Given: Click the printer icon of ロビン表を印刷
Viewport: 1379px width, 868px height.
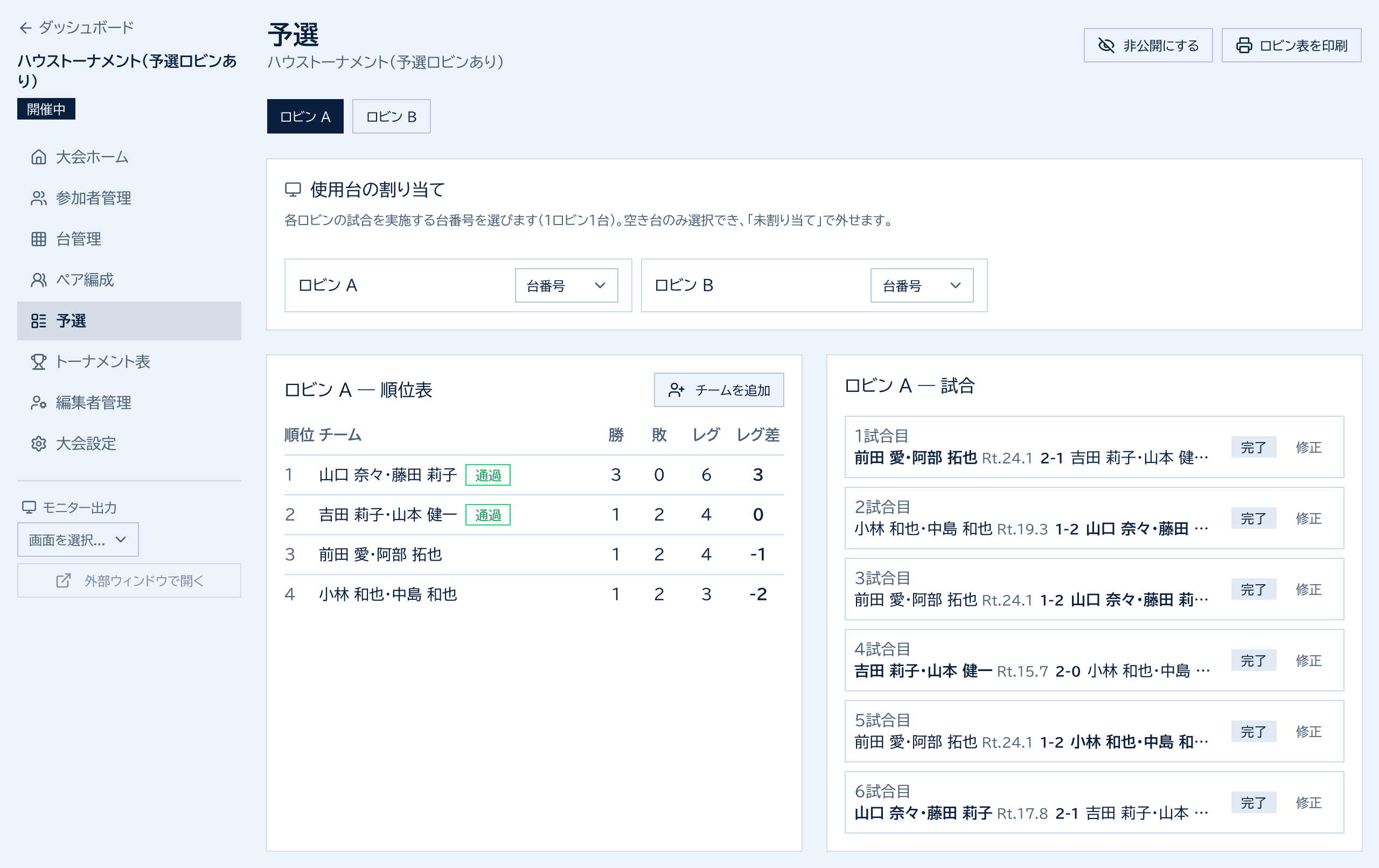Looking at the screenshot, I should tap(1243, 45).
